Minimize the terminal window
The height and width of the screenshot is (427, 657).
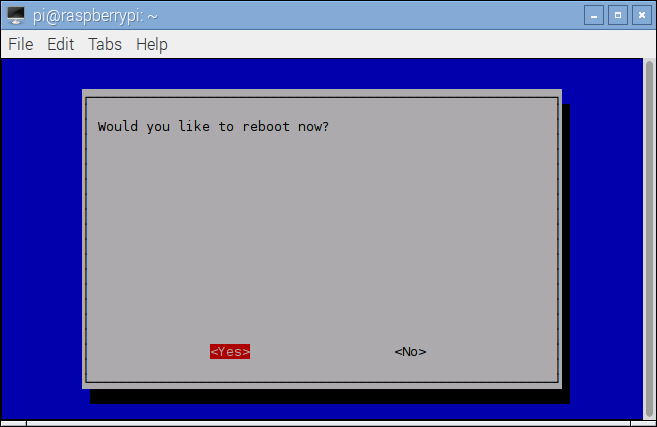pos(594,16)
